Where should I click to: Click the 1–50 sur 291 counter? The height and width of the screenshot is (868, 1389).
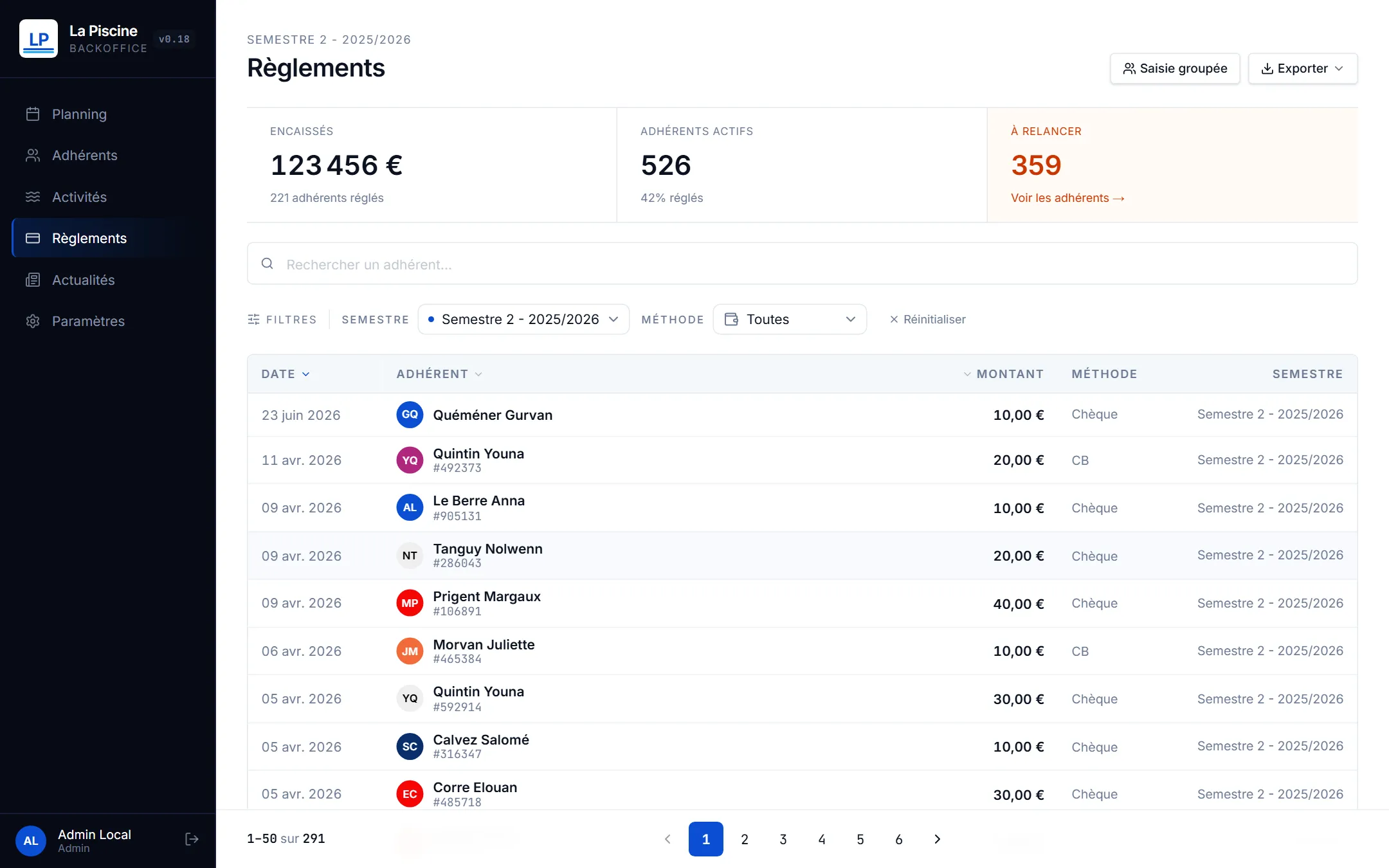coord(286,838)
